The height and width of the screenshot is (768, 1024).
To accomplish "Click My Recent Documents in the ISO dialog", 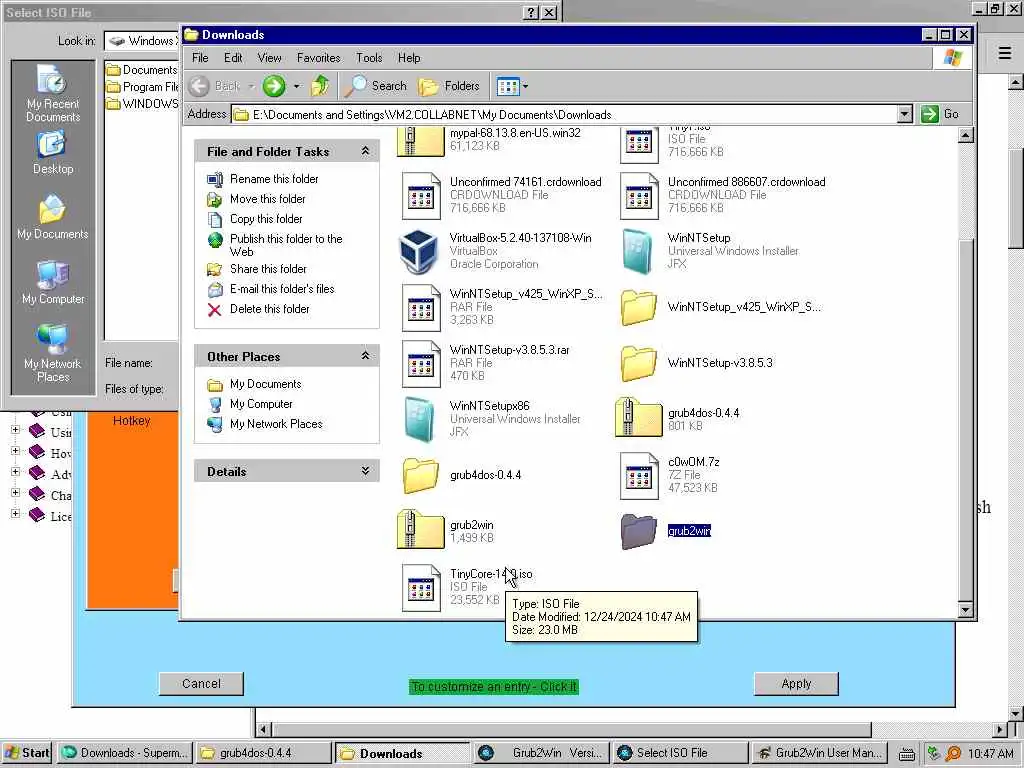I will coord(53,93).
